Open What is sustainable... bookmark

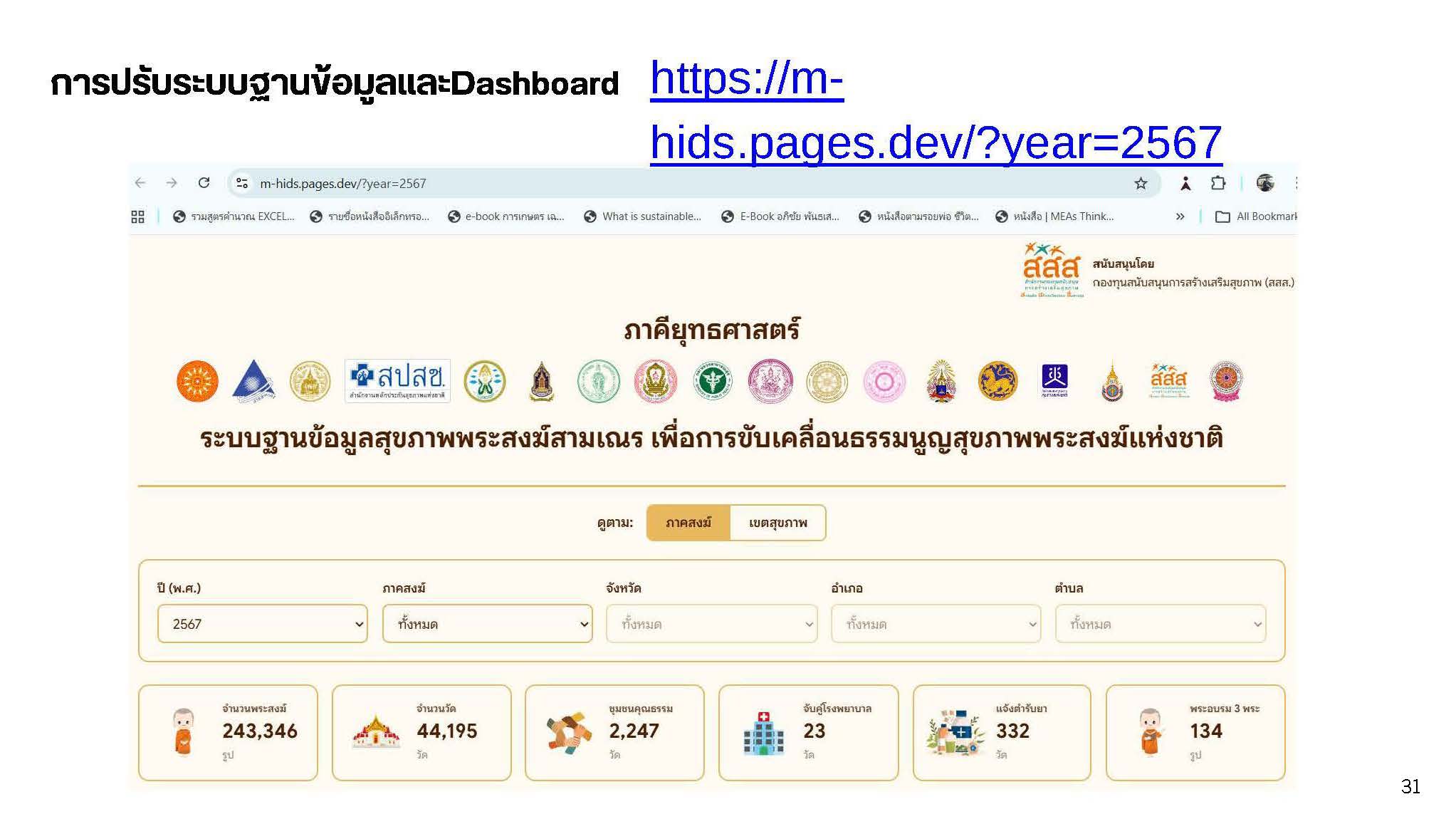[643, 217]
